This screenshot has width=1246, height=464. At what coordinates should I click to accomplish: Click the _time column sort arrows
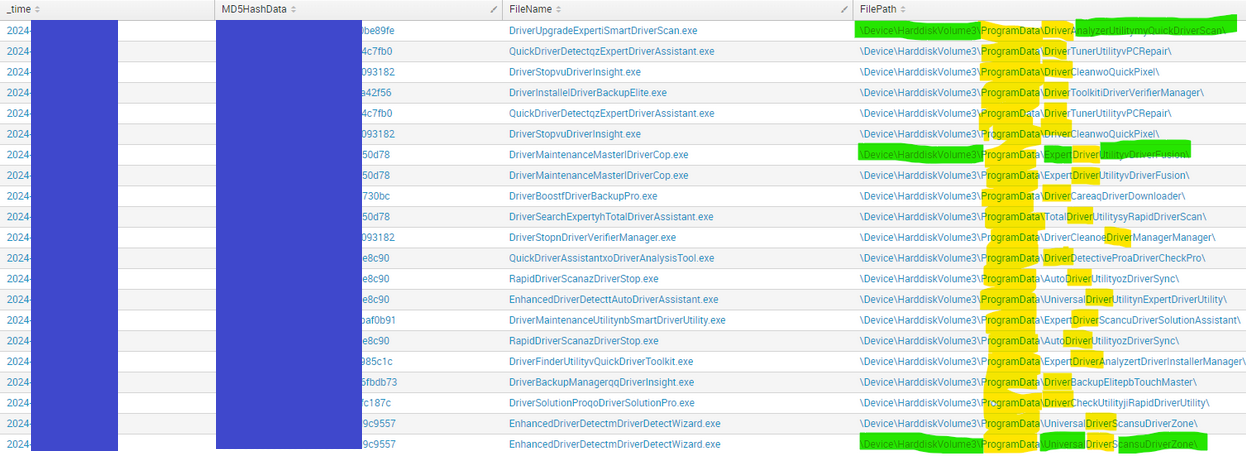[36, 9]
